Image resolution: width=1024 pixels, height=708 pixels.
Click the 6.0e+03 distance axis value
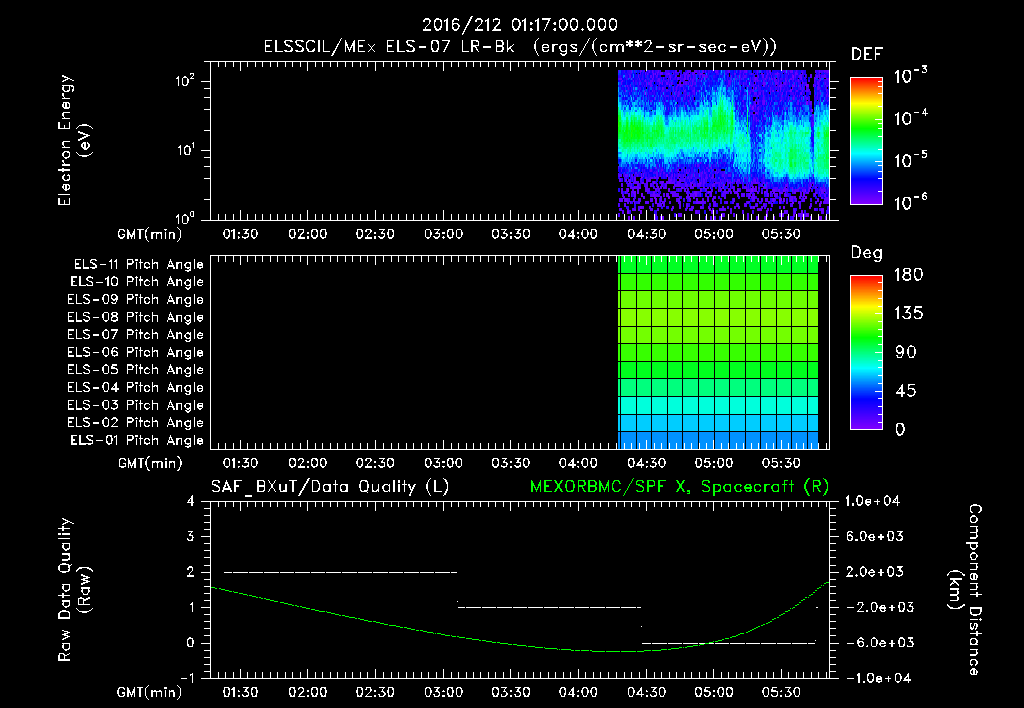(874, 536)
